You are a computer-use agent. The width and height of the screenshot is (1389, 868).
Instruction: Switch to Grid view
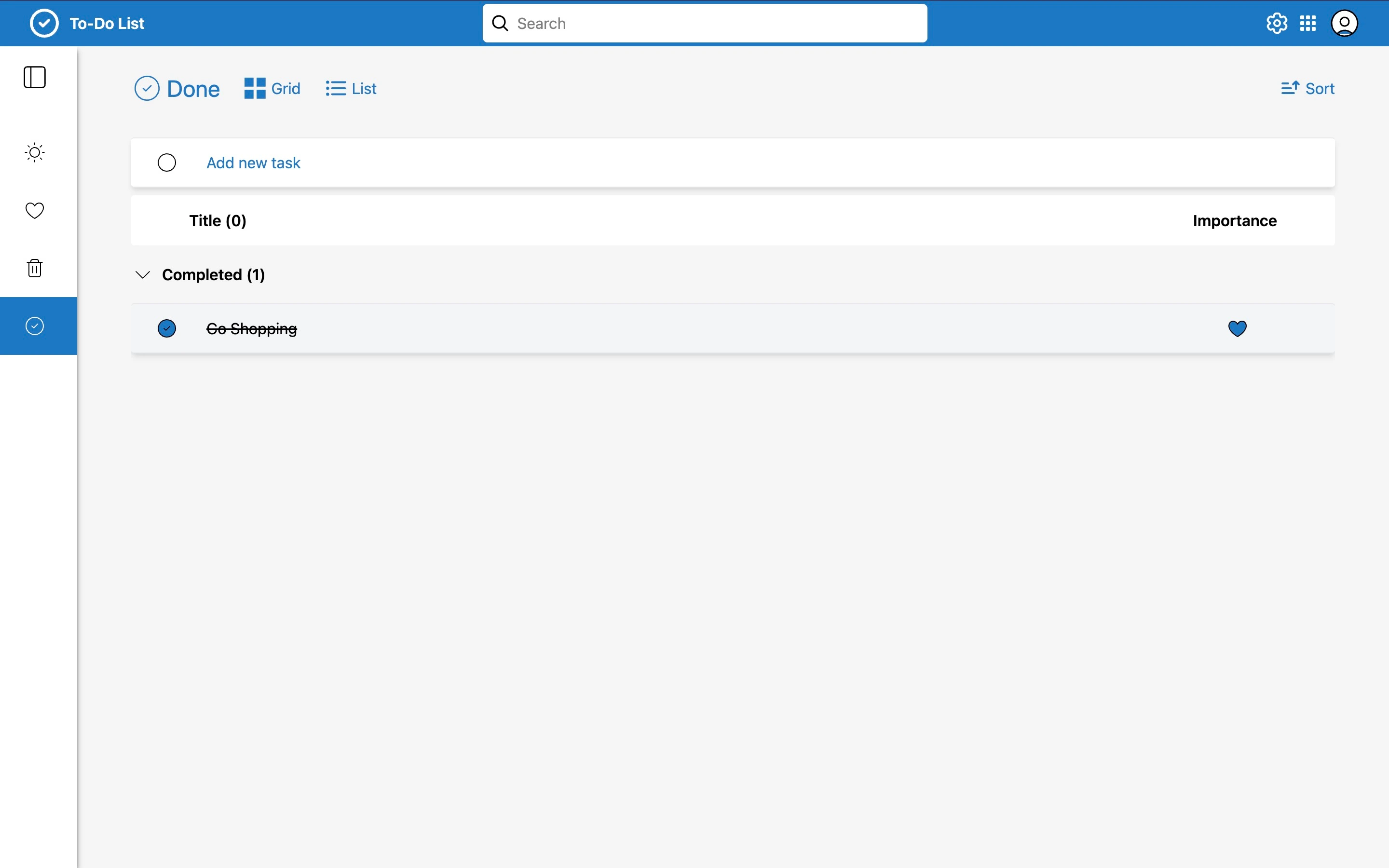[272, 88]
